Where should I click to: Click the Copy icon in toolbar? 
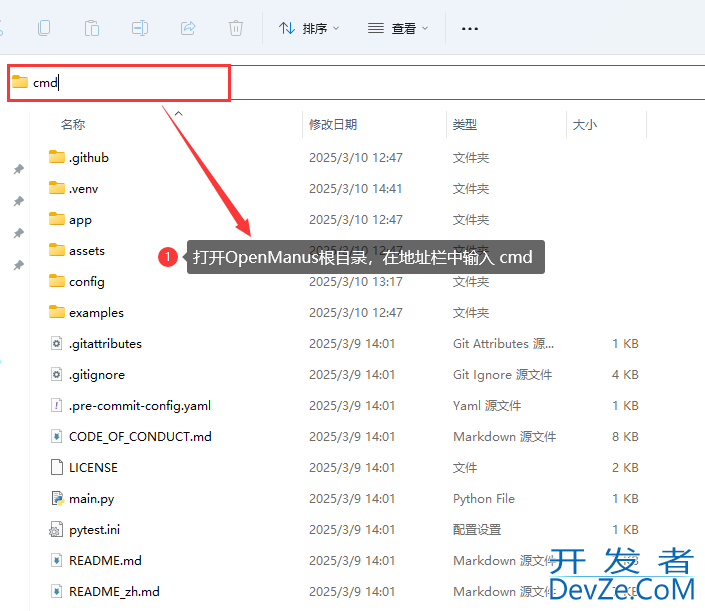pyautogui.click(x=44, y=28)
